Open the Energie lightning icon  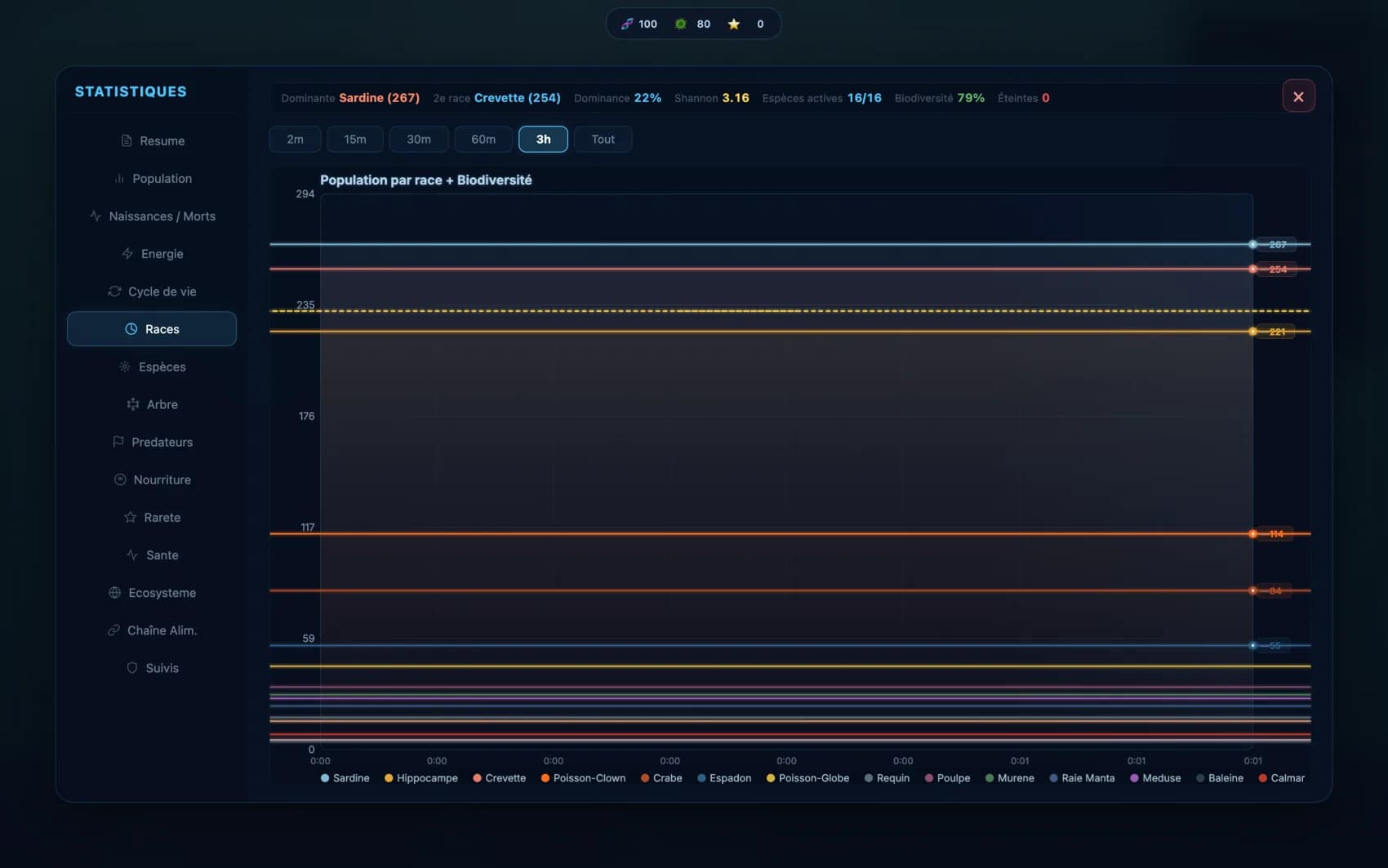pos(127,254)
